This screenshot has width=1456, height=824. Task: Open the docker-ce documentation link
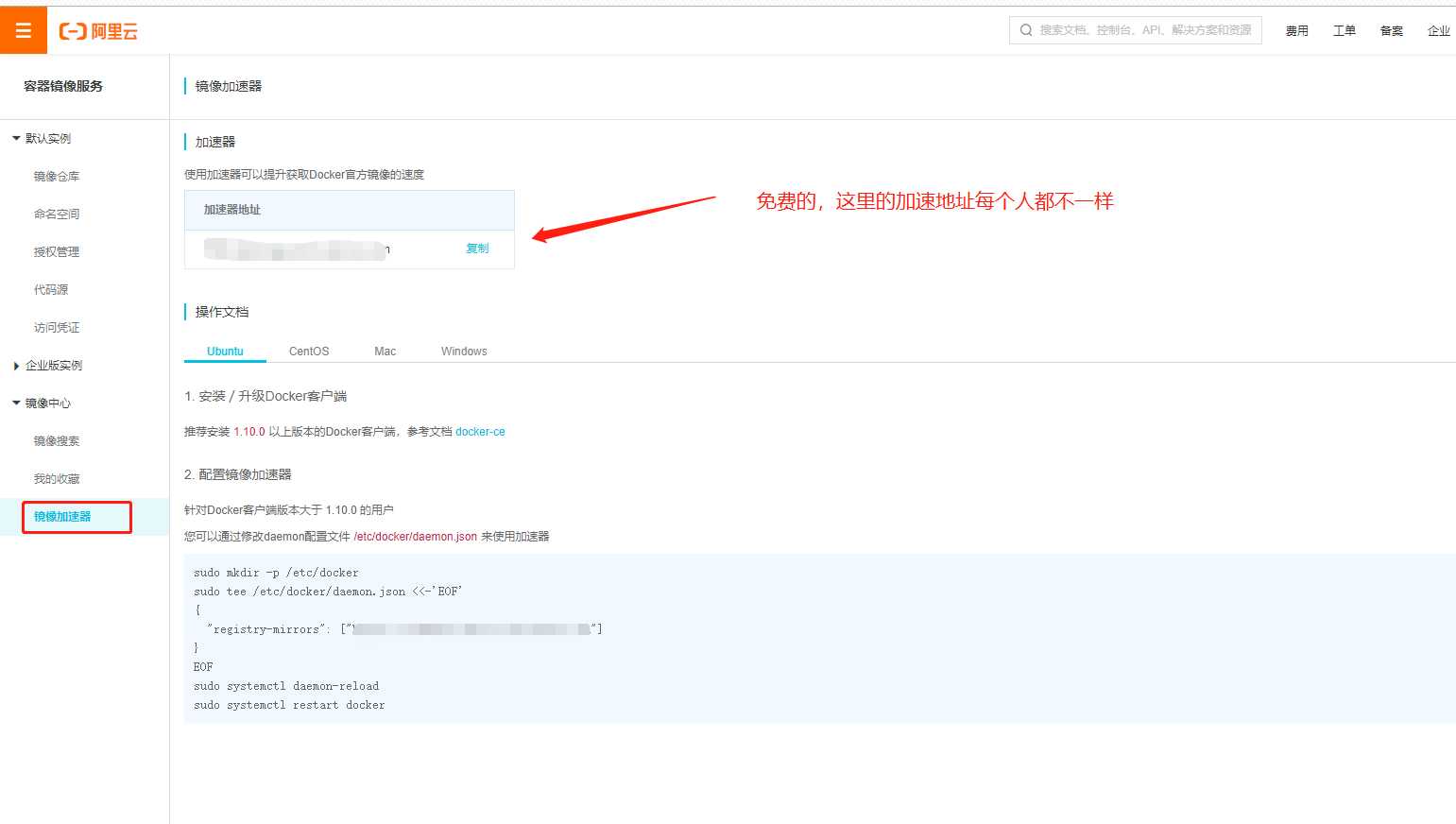[x=480, y=432]
